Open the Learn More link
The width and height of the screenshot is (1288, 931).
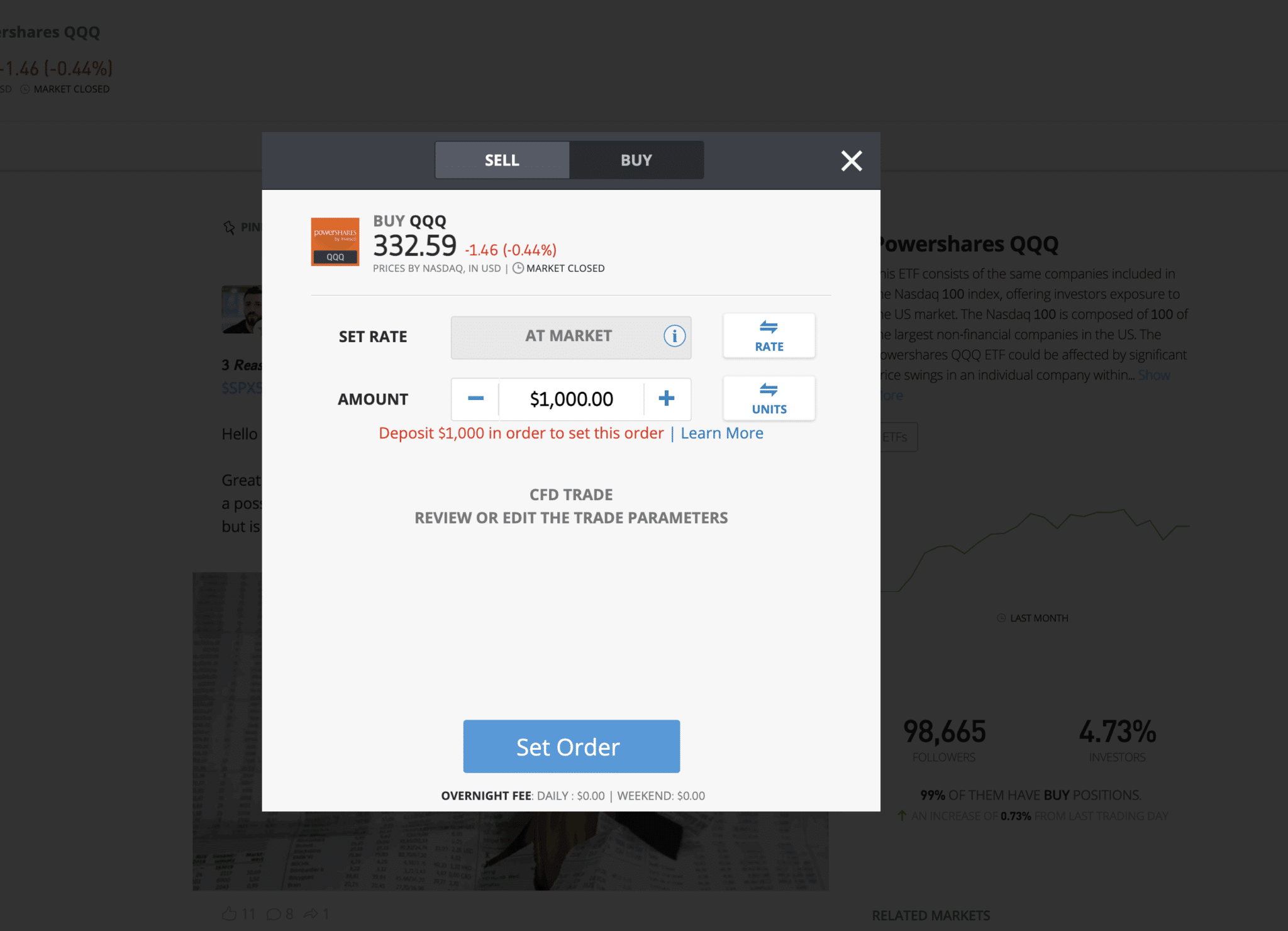pos(722,433)
